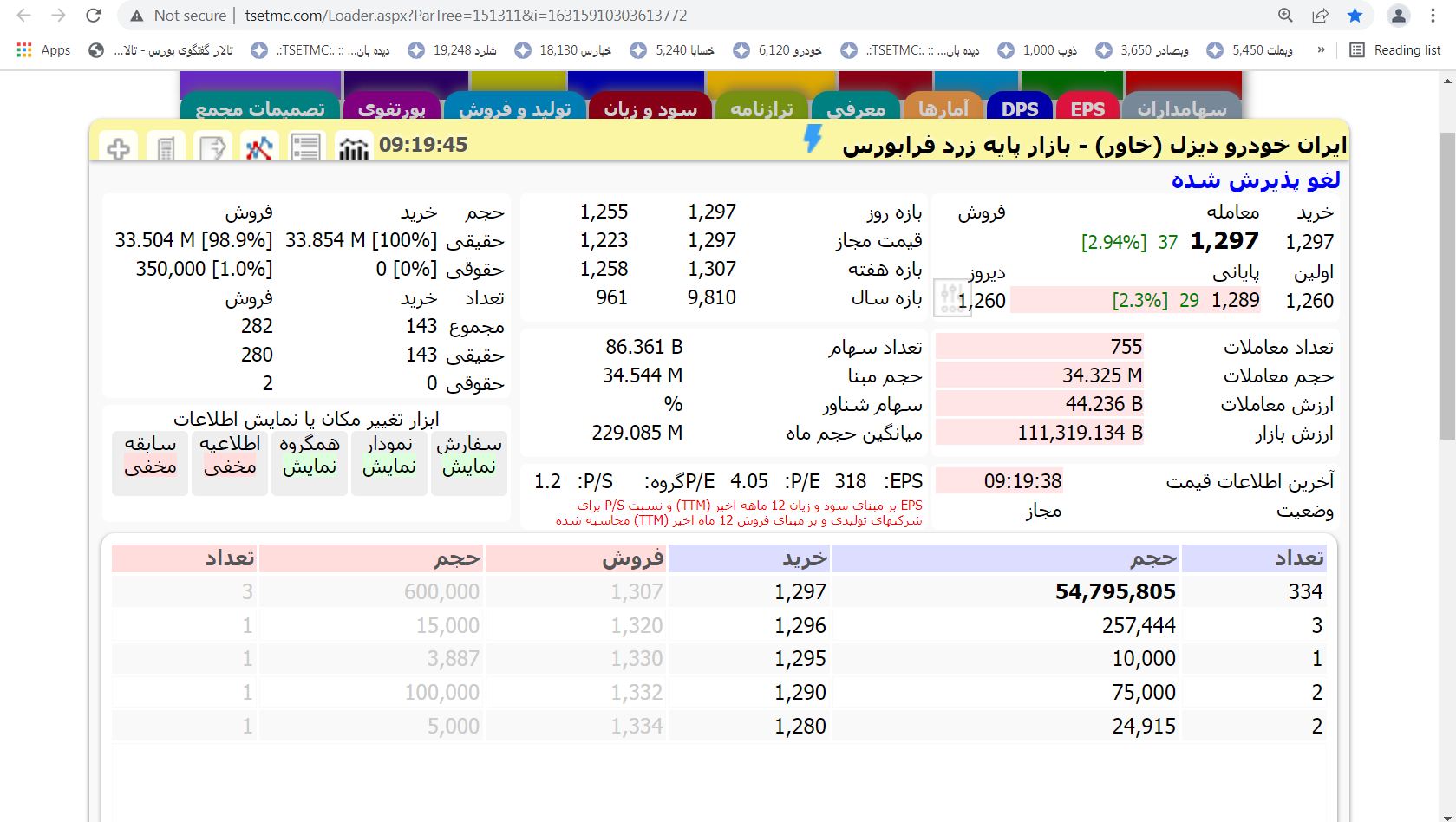
Task: Click the blue lightning bolt icon
Action: (x=813, y=139)
